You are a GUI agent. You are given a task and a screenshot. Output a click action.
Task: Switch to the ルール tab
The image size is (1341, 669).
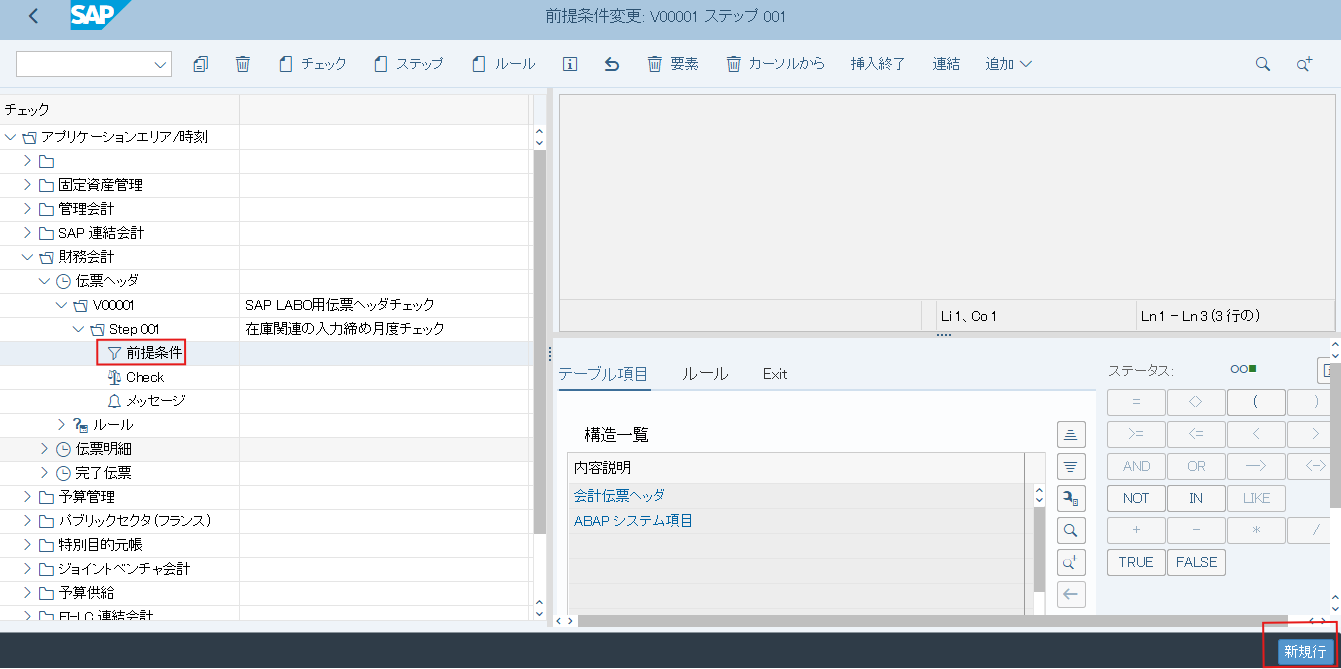704,374
